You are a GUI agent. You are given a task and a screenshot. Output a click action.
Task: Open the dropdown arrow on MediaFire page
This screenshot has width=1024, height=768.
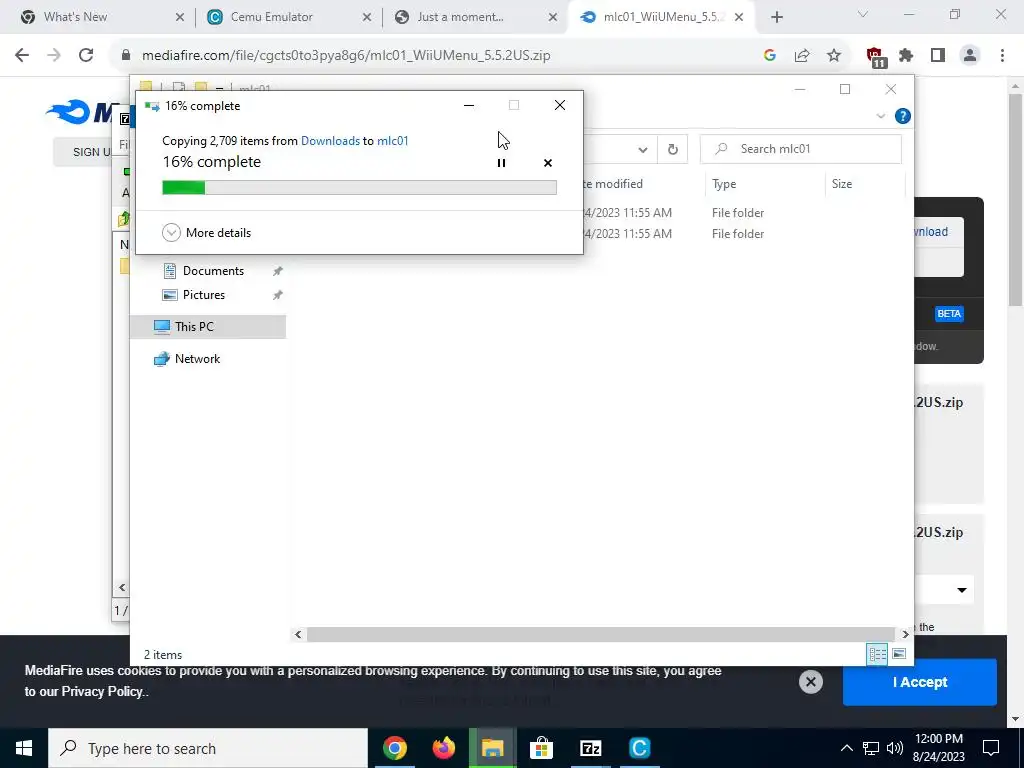click(961, 590)
